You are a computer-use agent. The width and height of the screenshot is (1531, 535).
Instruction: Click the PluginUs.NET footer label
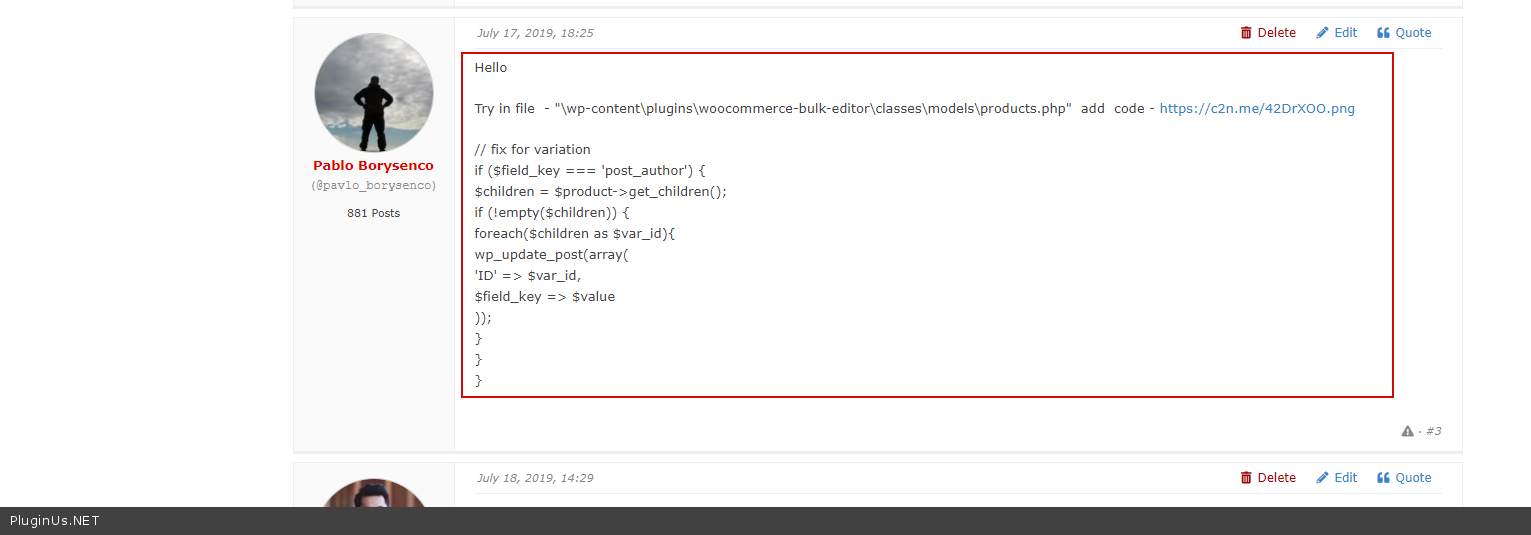55,521
